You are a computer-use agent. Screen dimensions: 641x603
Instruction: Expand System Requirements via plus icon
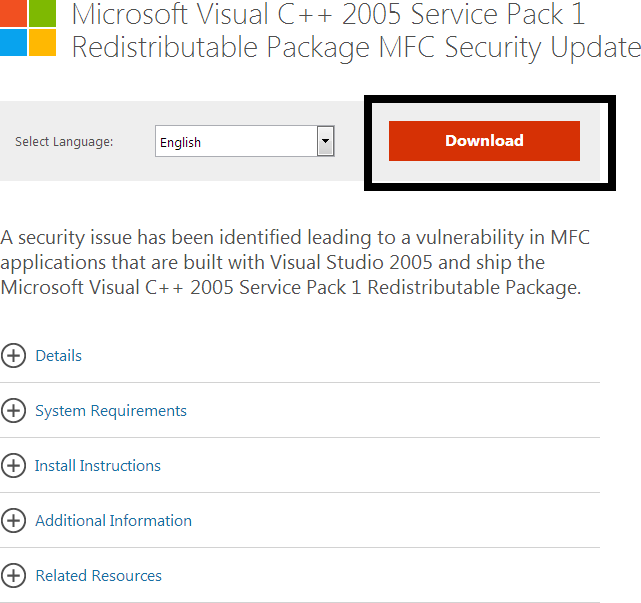(x=14, y=411)
